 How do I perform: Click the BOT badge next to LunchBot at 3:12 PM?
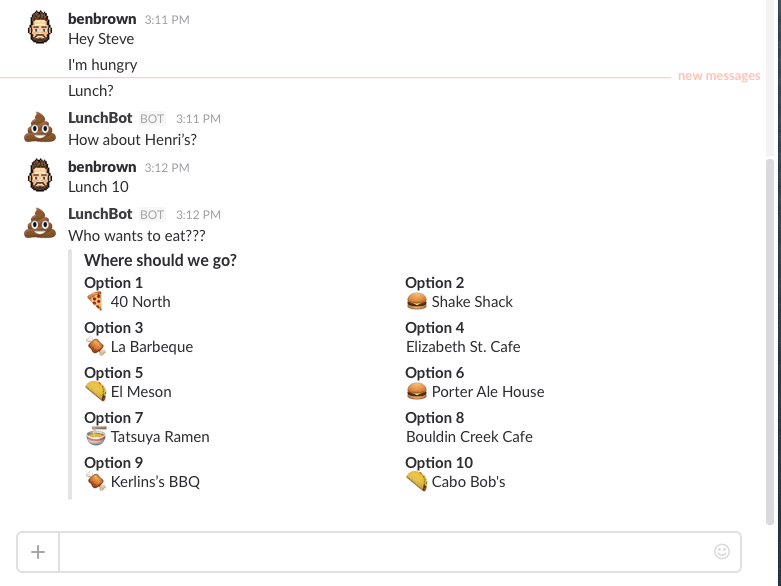click(152, 215)
